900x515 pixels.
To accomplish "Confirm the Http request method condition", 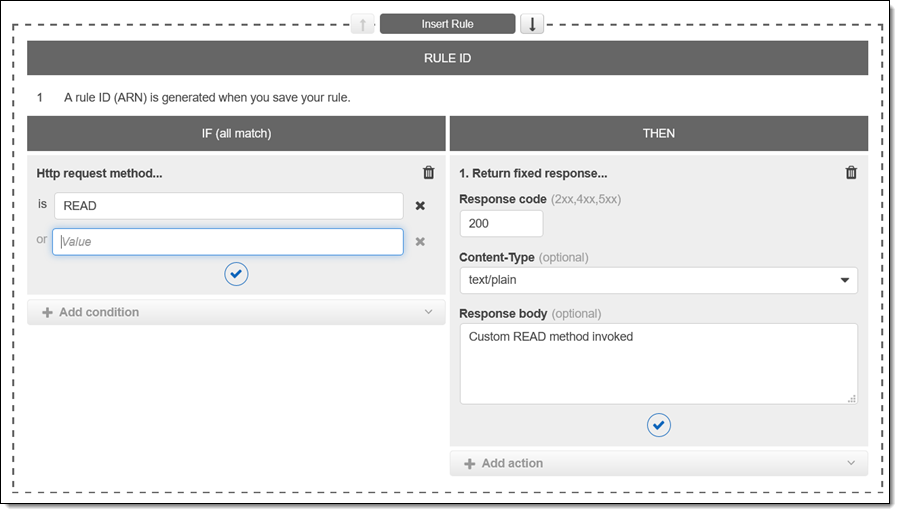I will tap(236, 274).
